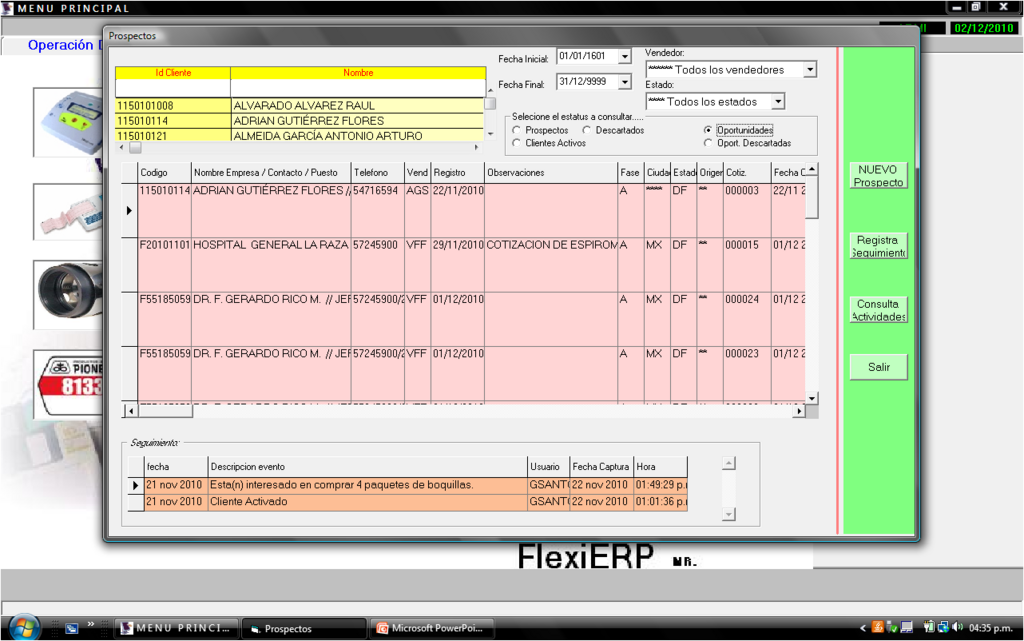
Task: Click the Show Desktop quick launch icon
Action: [72, 628]
